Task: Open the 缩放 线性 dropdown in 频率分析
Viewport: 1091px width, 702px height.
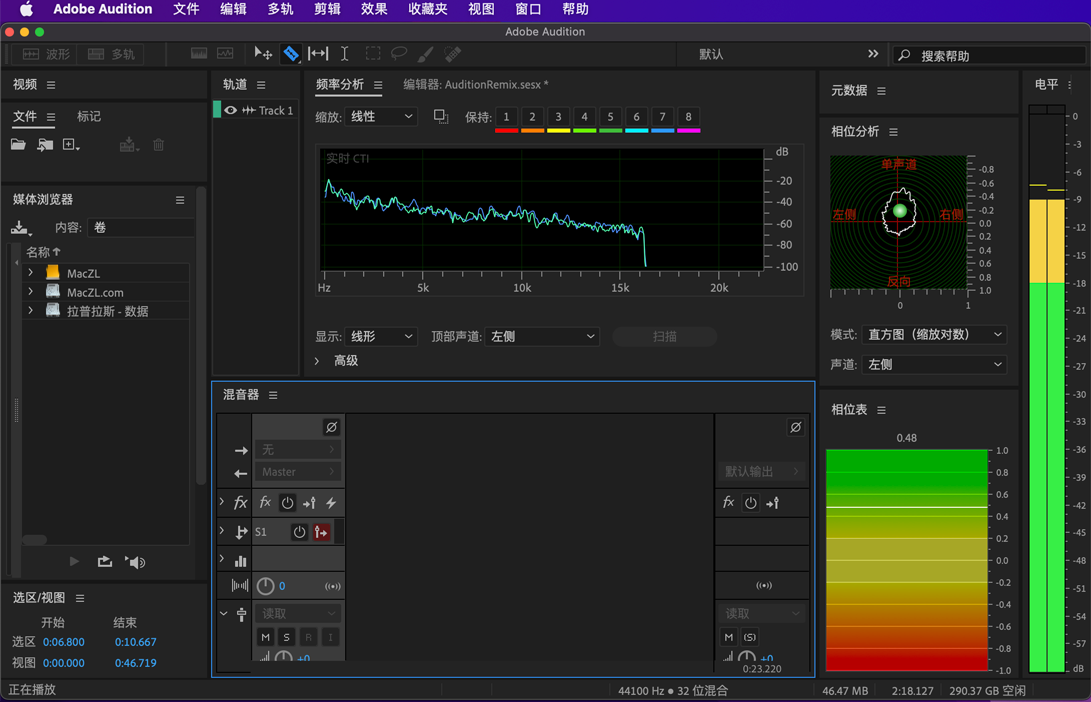Action: tap(381, 117)
